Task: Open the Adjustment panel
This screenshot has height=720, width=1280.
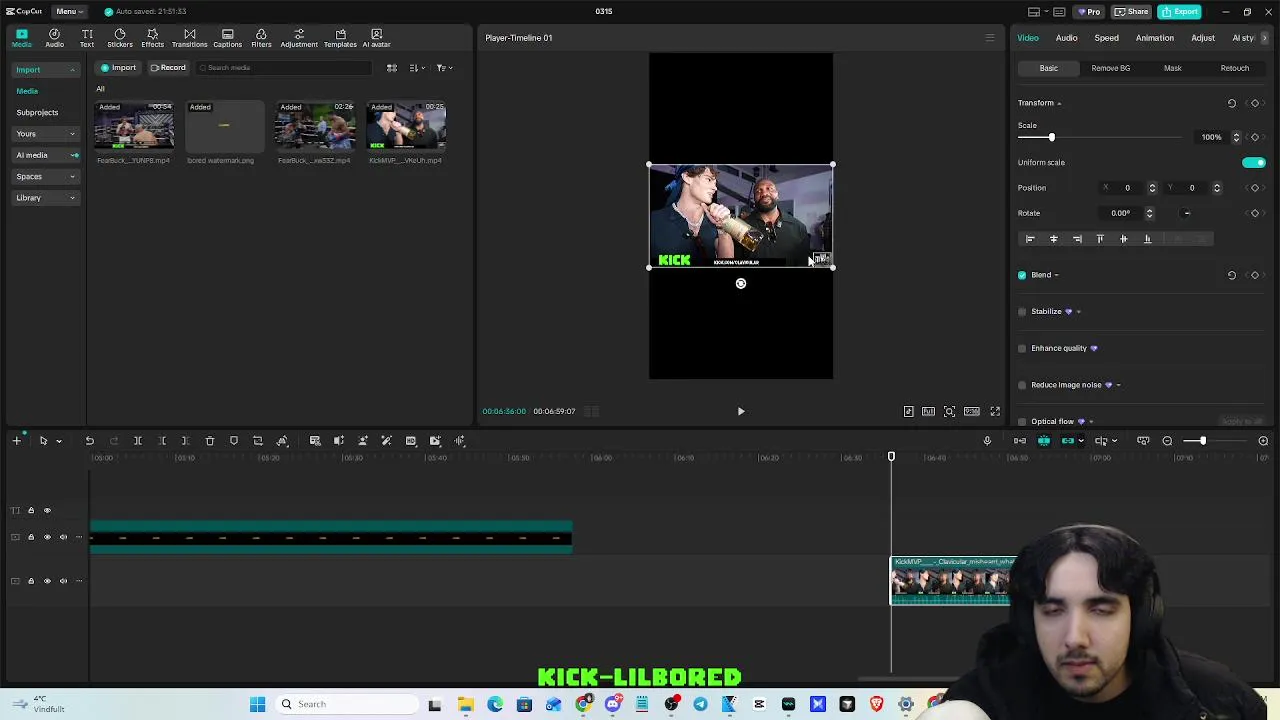Action: (299, 38)
